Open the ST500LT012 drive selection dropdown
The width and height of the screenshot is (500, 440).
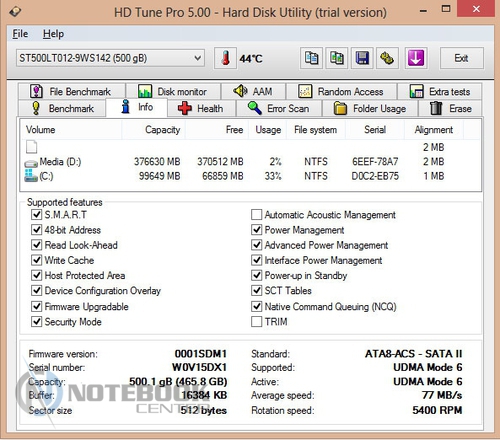pos(110,58)
